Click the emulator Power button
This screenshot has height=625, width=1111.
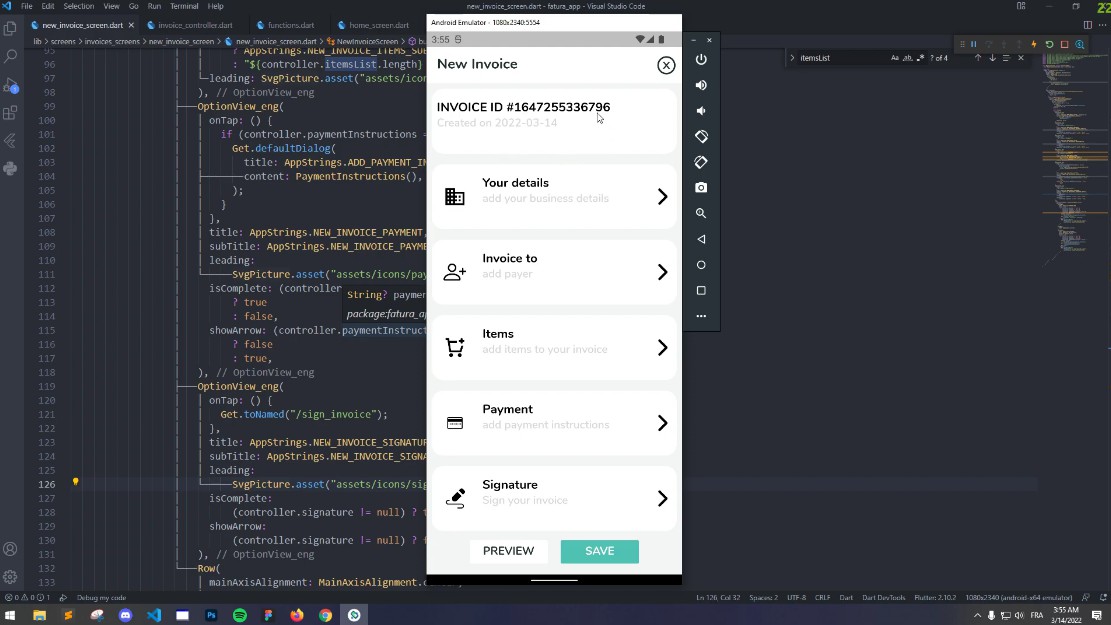coord(701,60)
